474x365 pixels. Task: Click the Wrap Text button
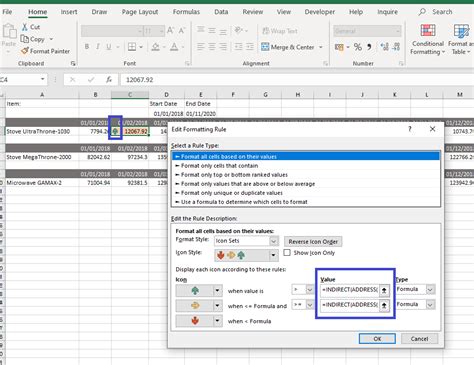pos(280,31)
